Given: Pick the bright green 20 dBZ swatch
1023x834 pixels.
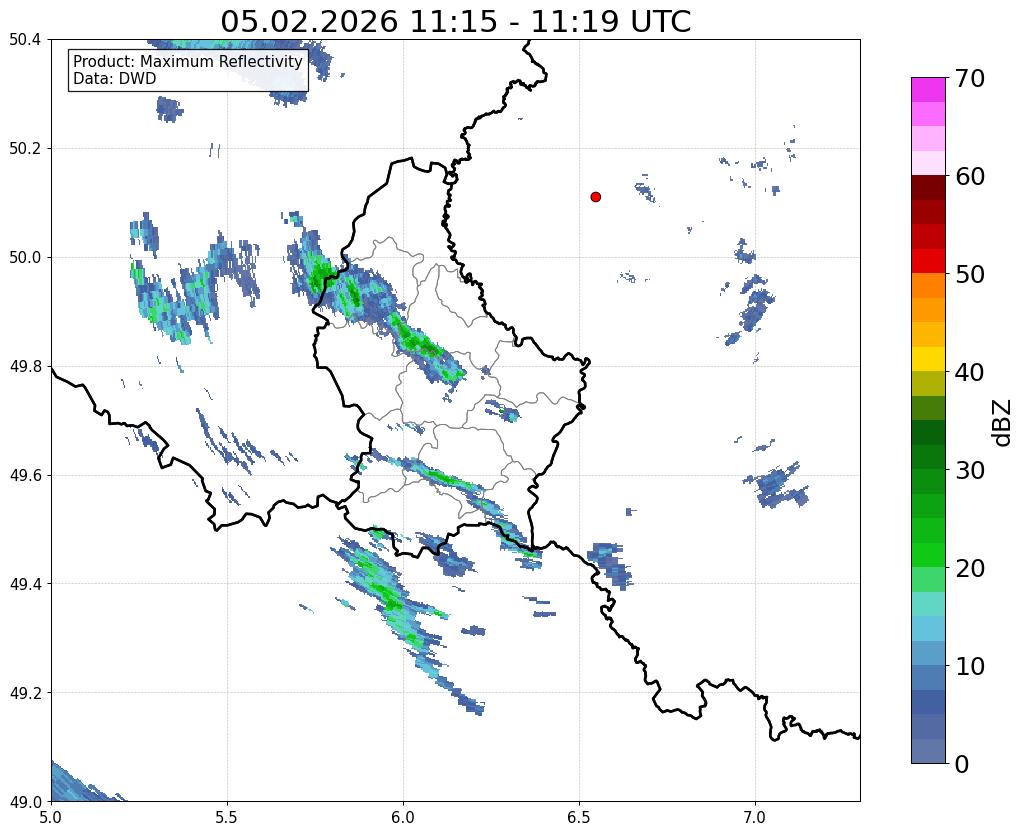Looking at the screenshot, I should [x=928, y=555].
